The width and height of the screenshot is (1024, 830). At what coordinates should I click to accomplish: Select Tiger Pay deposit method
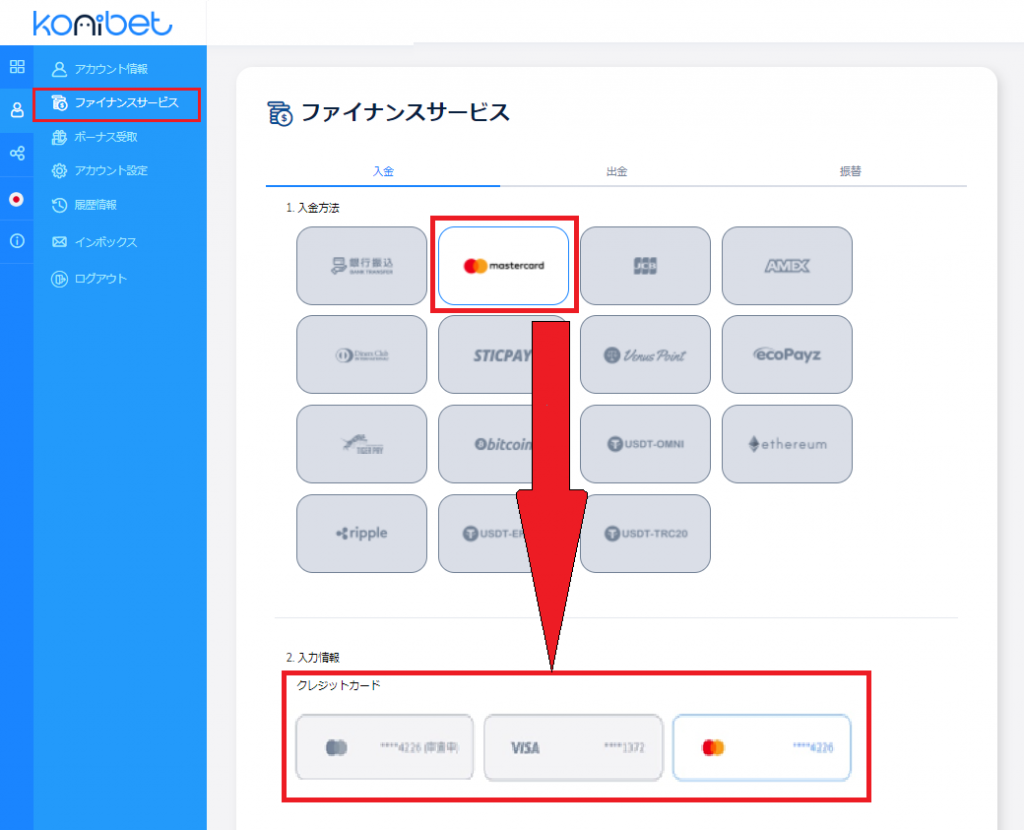point(362,444)
